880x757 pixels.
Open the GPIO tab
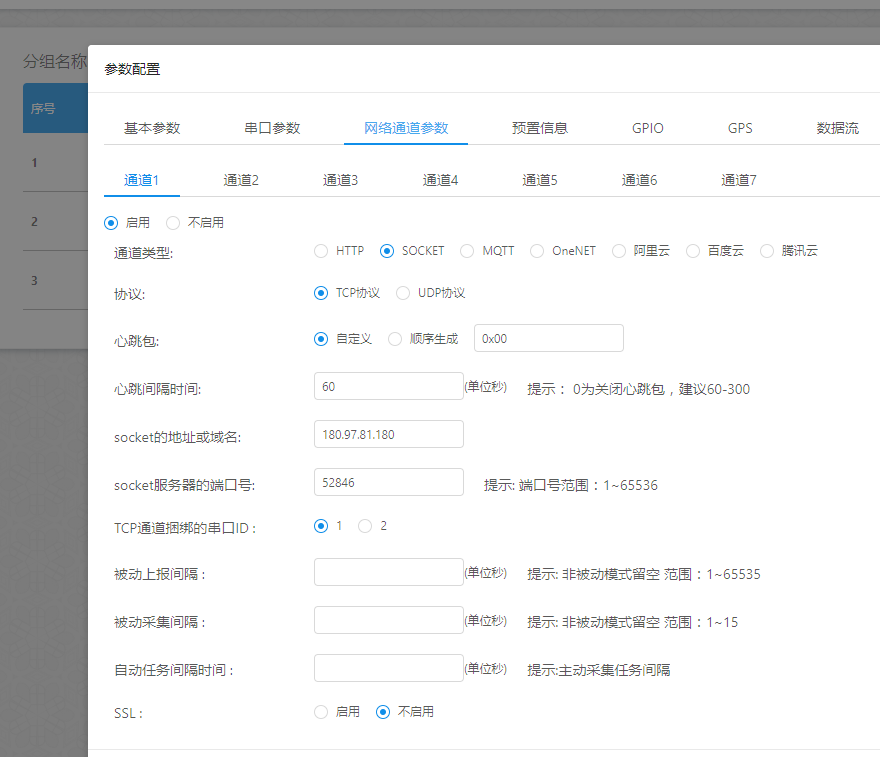(647, 128)
